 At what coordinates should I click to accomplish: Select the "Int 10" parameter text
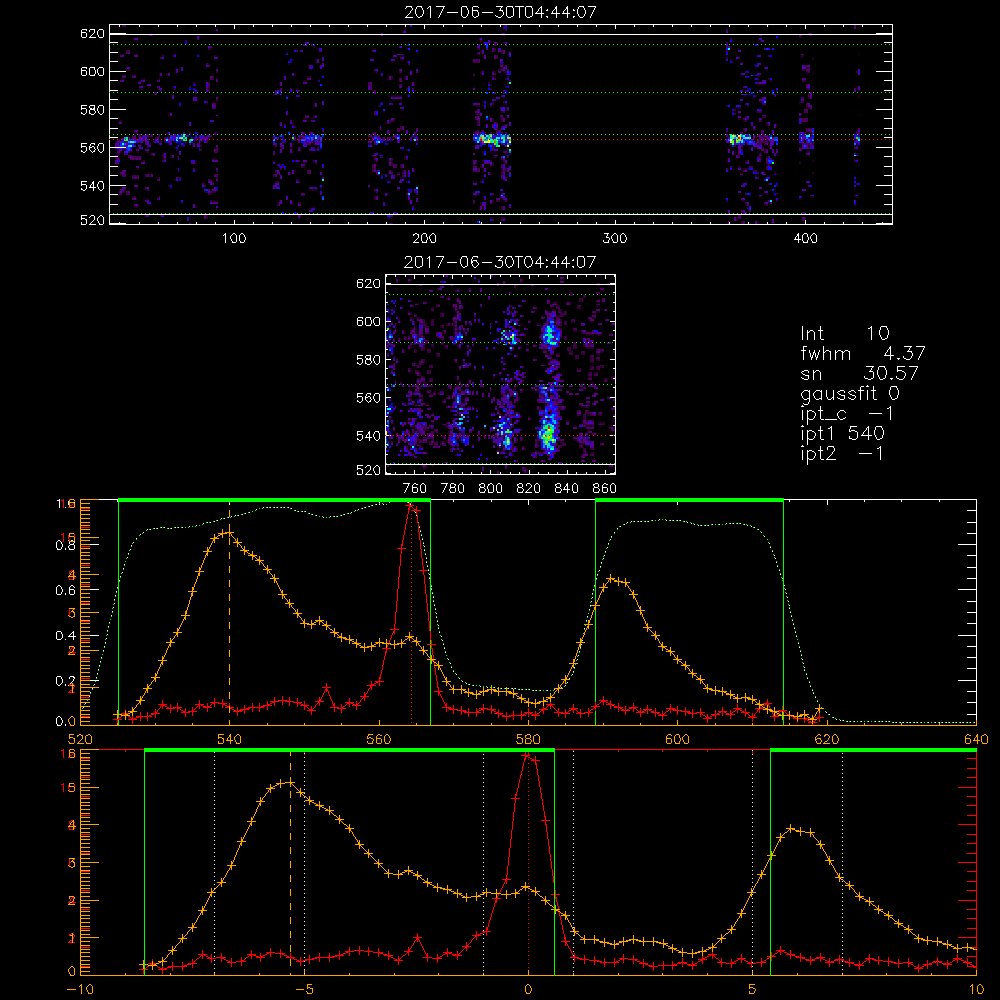(845, 333)
